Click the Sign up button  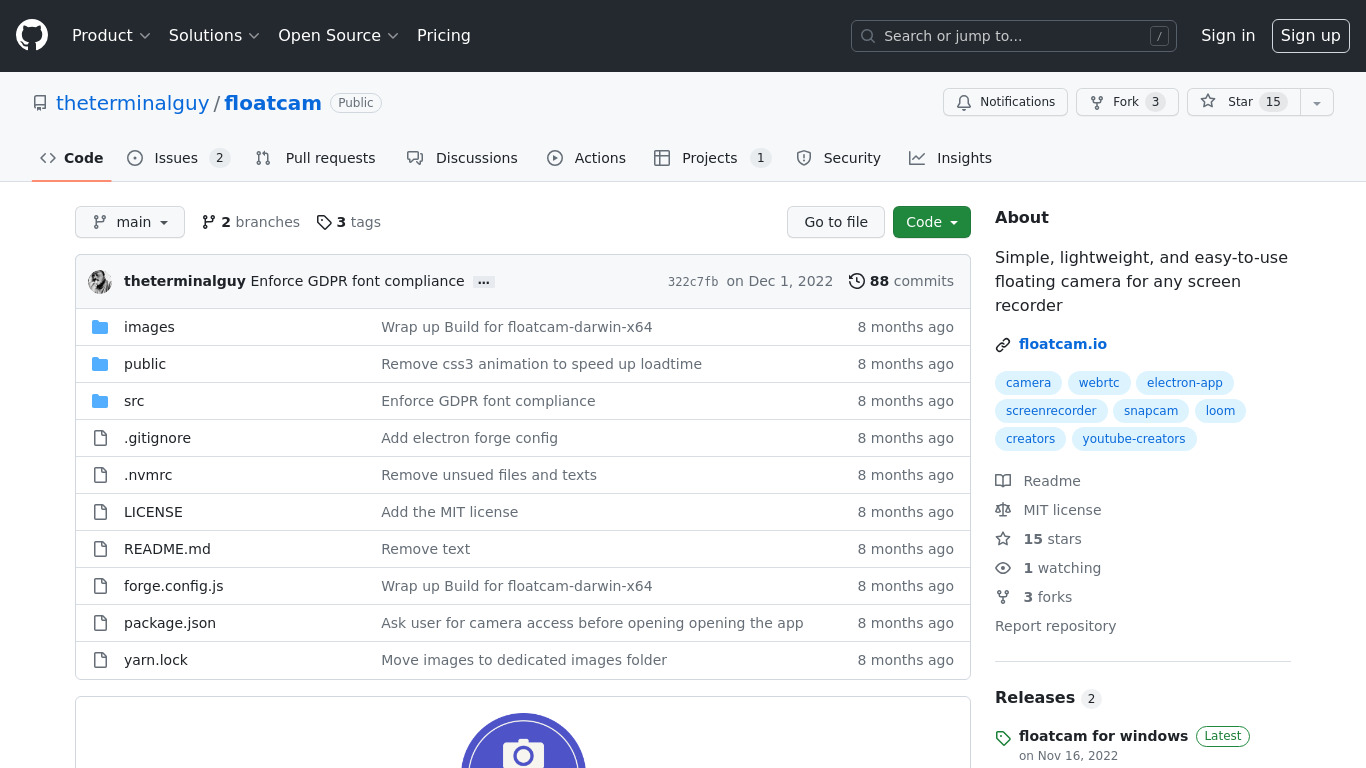(1311, 35)
